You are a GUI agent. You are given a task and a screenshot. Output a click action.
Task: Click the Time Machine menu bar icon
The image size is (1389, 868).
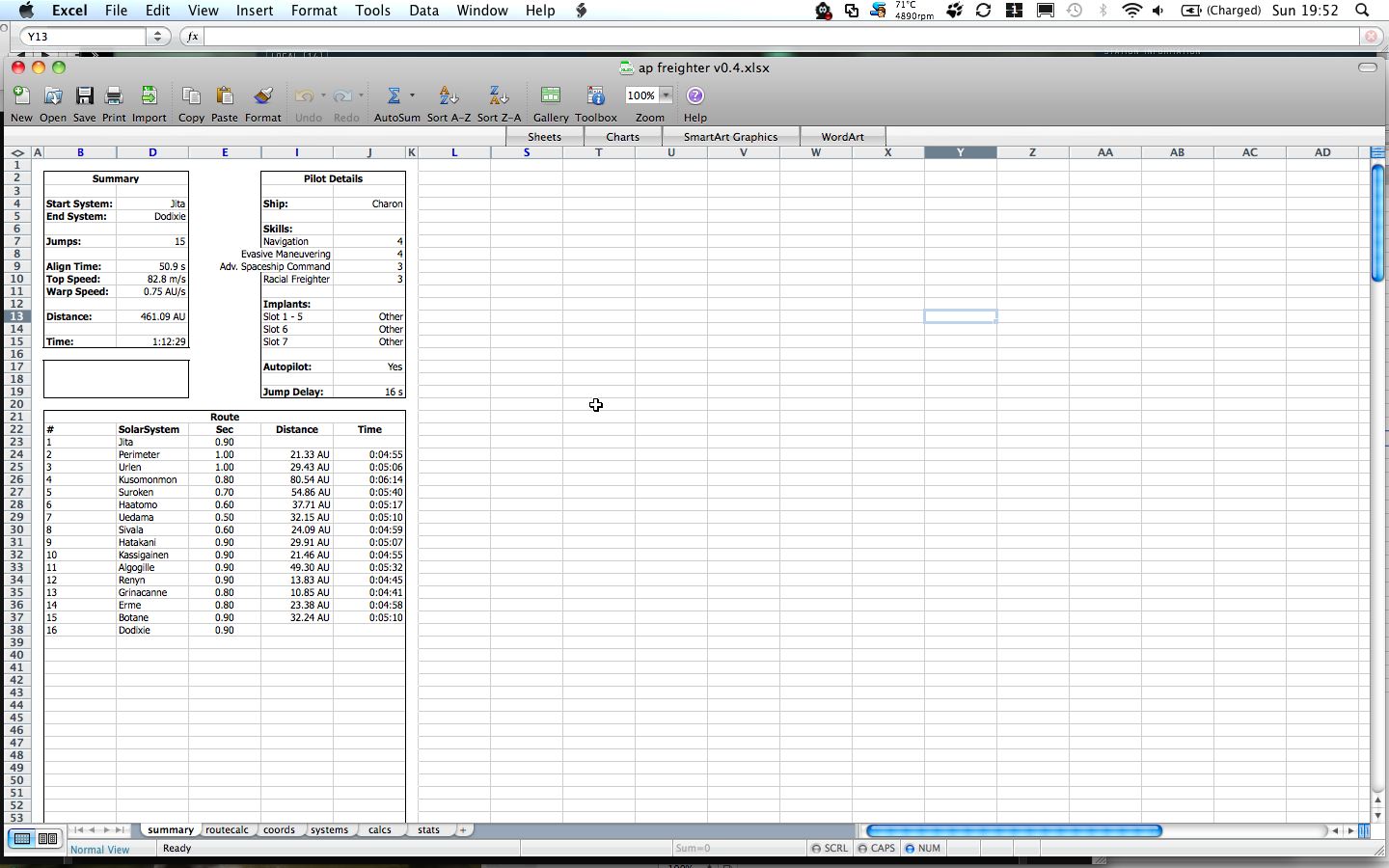1075,11
